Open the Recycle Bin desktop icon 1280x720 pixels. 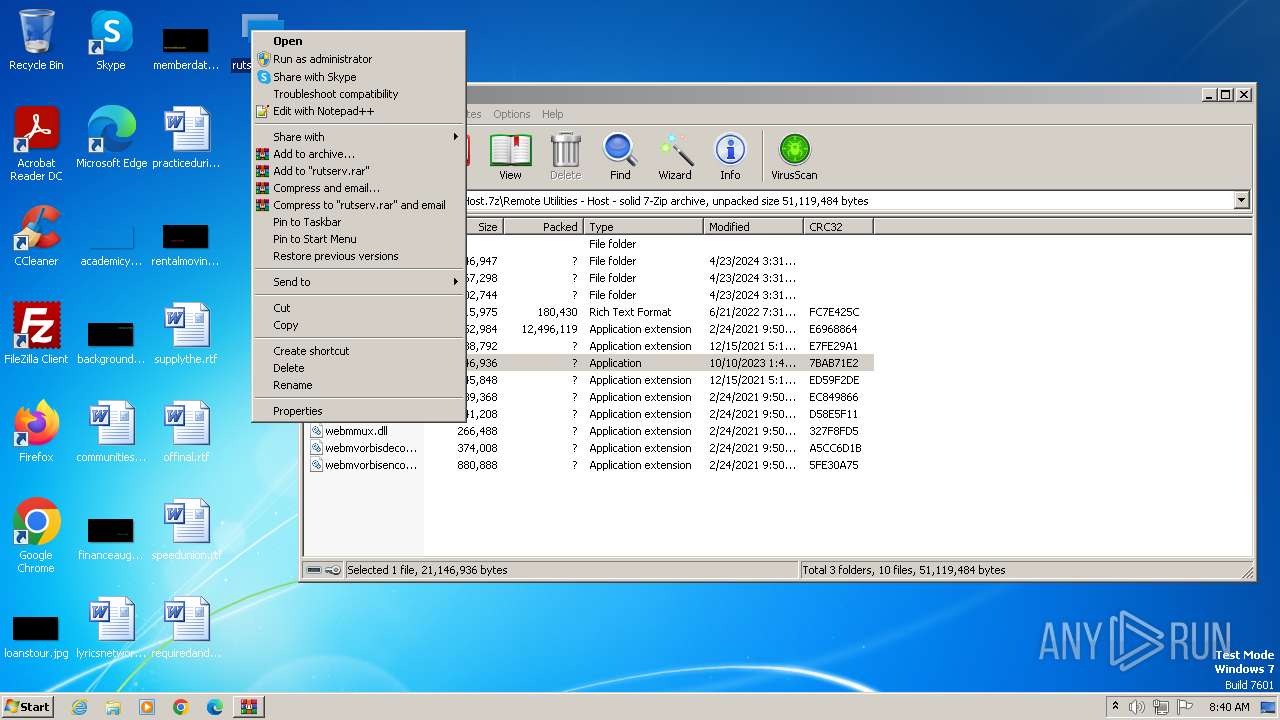36,40
